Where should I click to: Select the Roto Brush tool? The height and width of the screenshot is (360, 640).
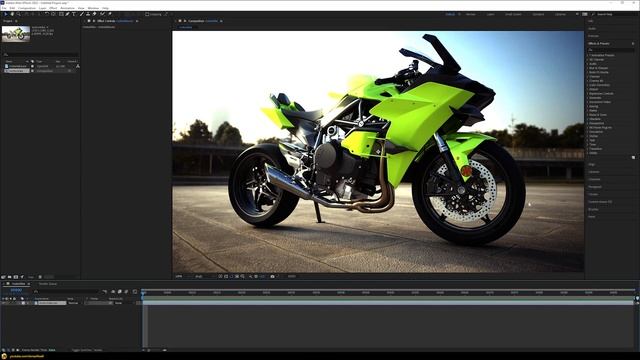pyautogui.click(x=102, y=14)
